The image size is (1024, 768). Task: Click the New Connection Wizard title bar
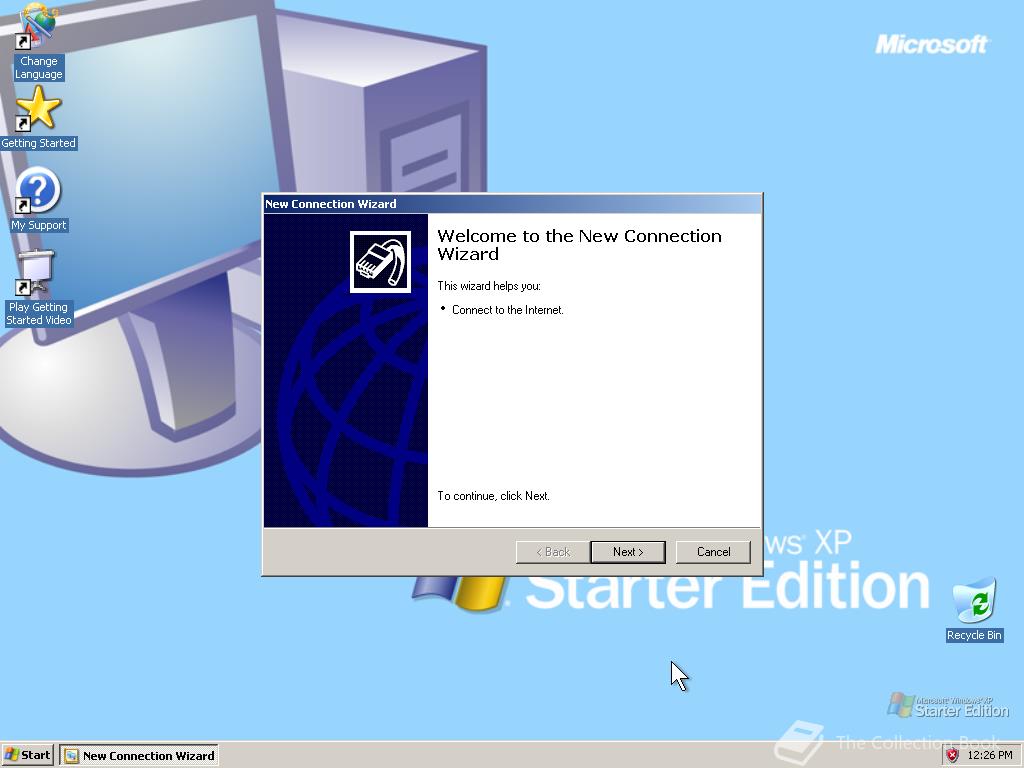(512, 204)
